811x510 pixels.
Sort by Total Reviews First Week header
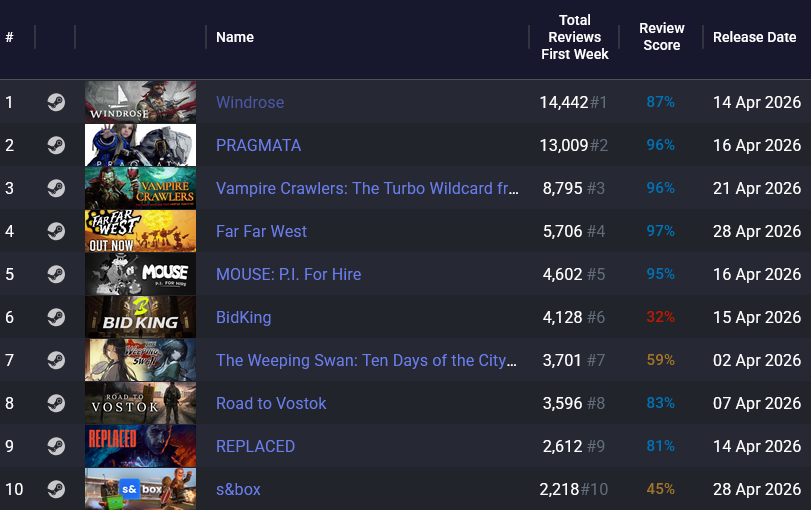click(575, 37)
